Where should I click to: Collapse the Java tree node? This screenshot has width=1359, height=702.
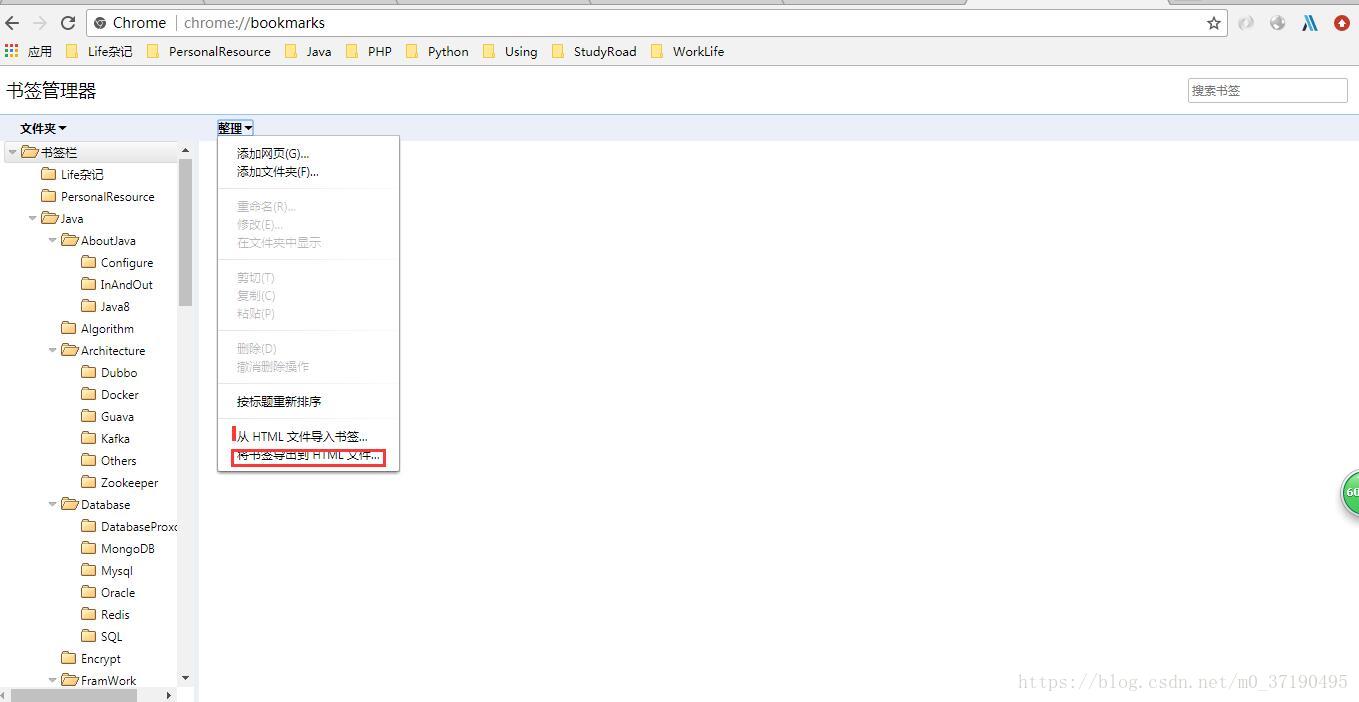[x=33, y=218]
